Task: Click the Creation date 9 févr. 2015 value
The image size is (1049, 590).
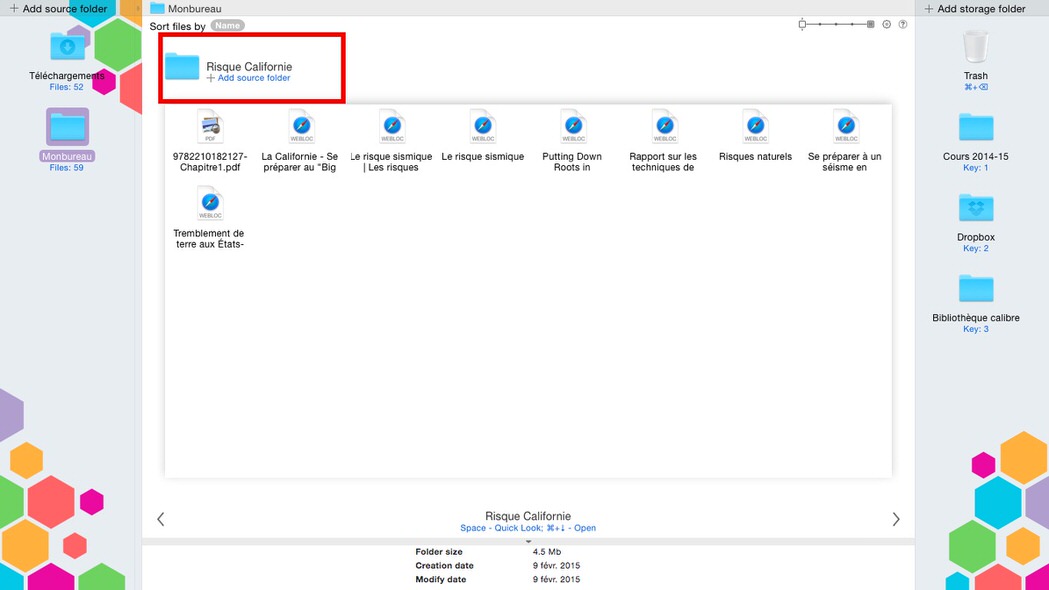Action: point(557,565)
